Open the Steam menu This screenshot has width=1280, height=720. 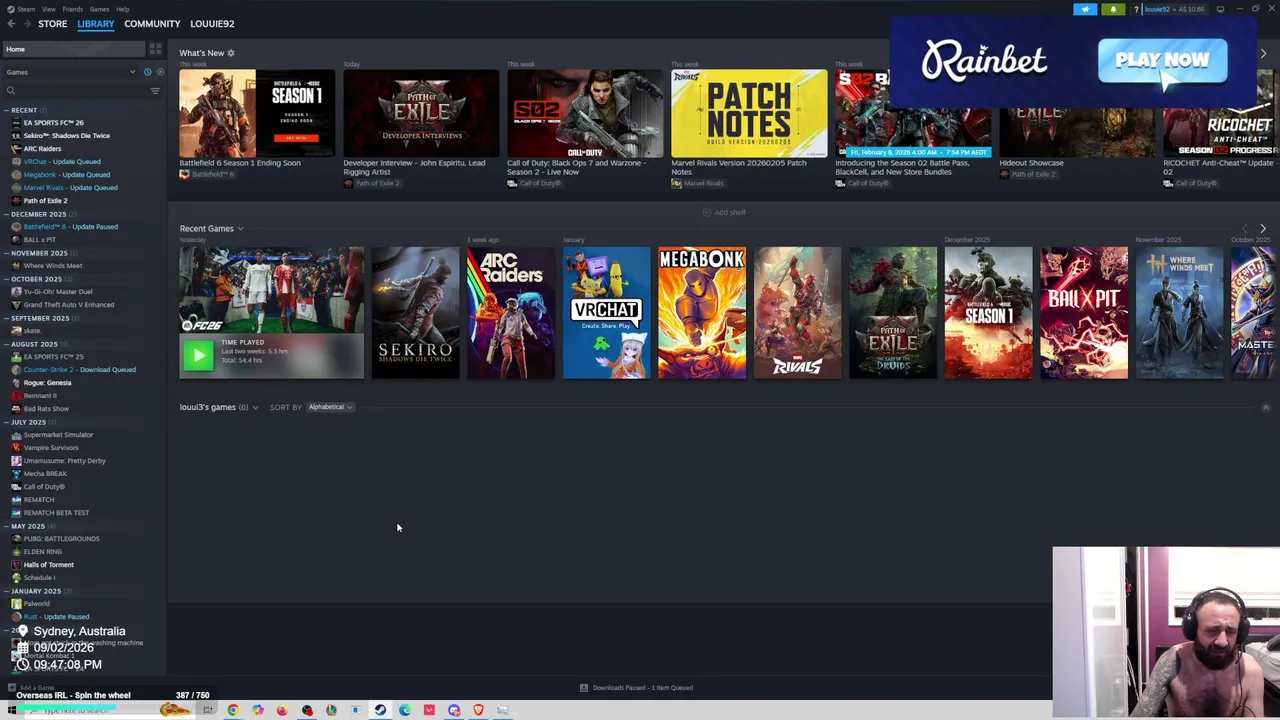25,9
